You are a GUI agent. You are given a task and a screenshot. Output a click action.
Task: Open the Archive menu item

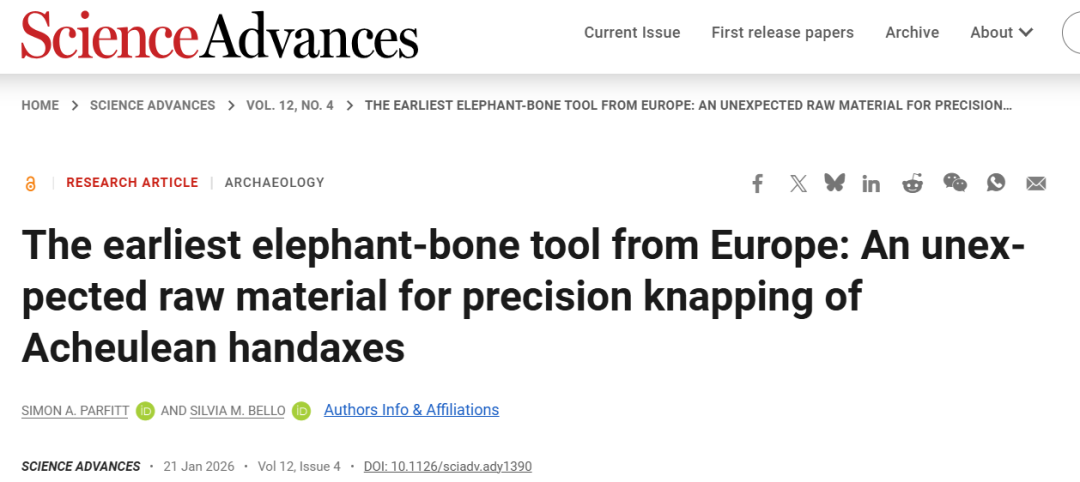tap(912, 32)
